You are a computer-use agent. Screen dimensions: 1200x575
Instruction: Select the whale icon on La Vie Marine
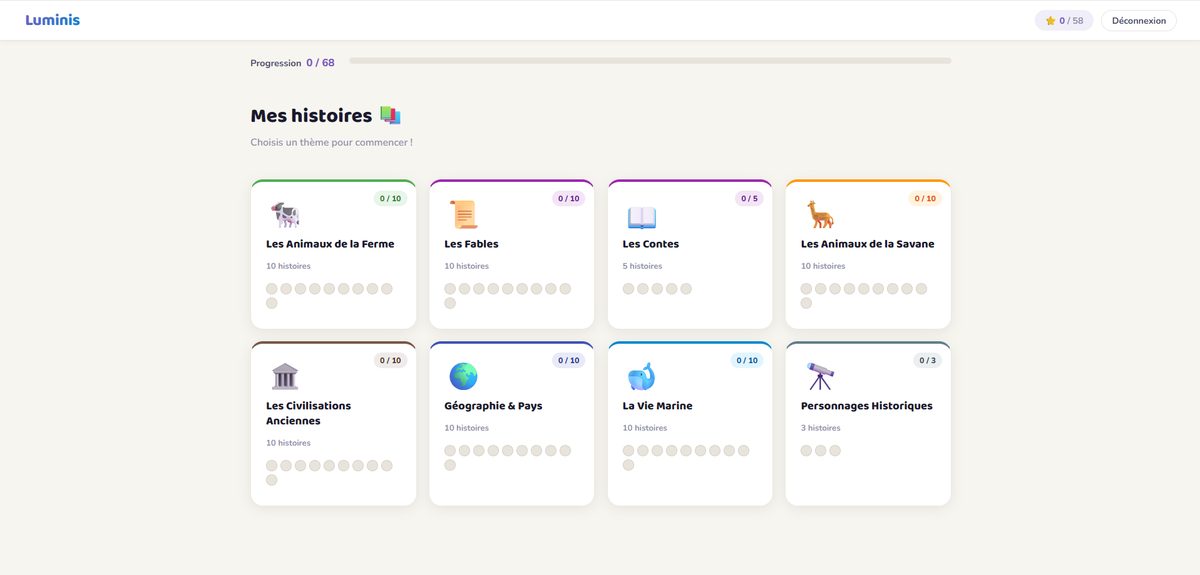[x=641, y=376]
